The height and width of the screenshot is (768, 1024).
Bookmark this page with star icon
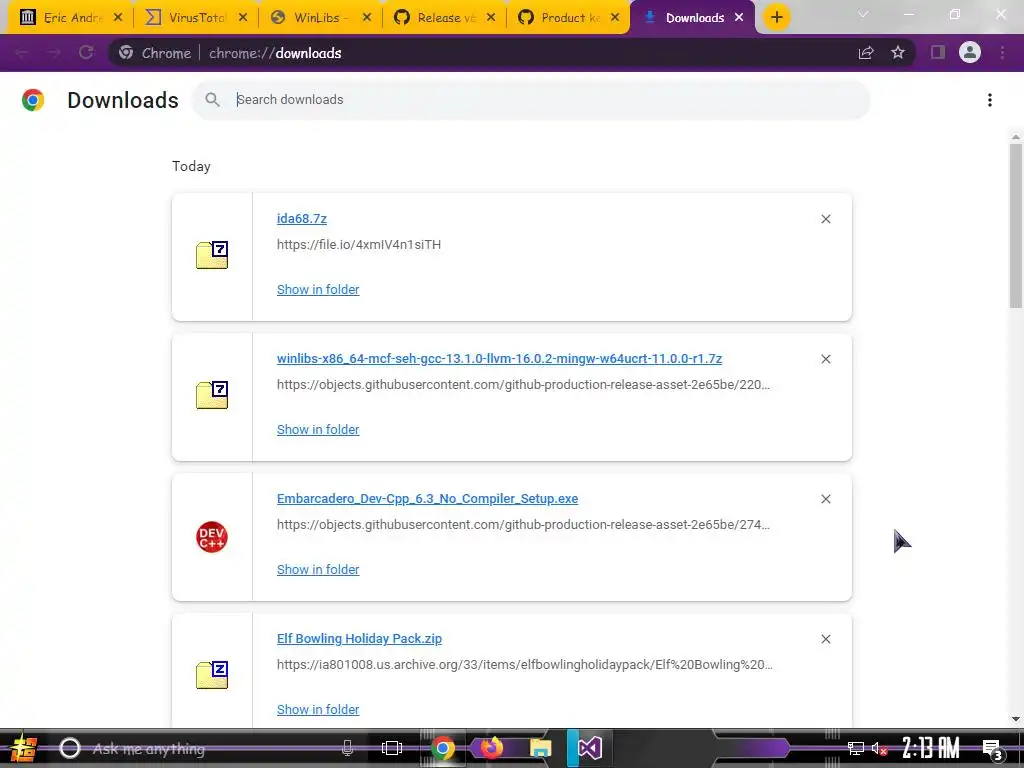click(898, 53)
